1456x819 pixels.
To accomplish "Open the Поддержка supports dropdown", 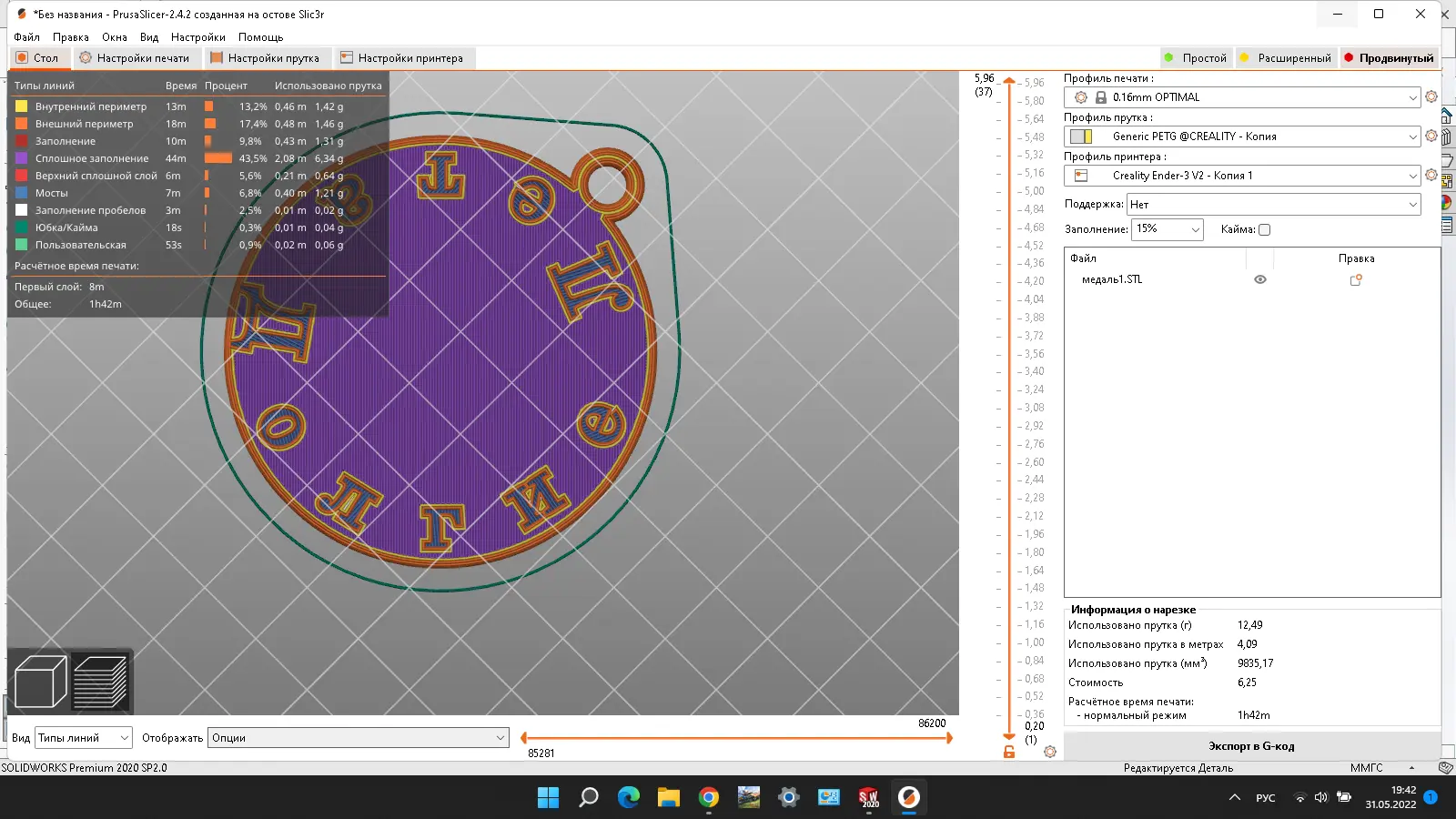I will (x=1274, y=205).
